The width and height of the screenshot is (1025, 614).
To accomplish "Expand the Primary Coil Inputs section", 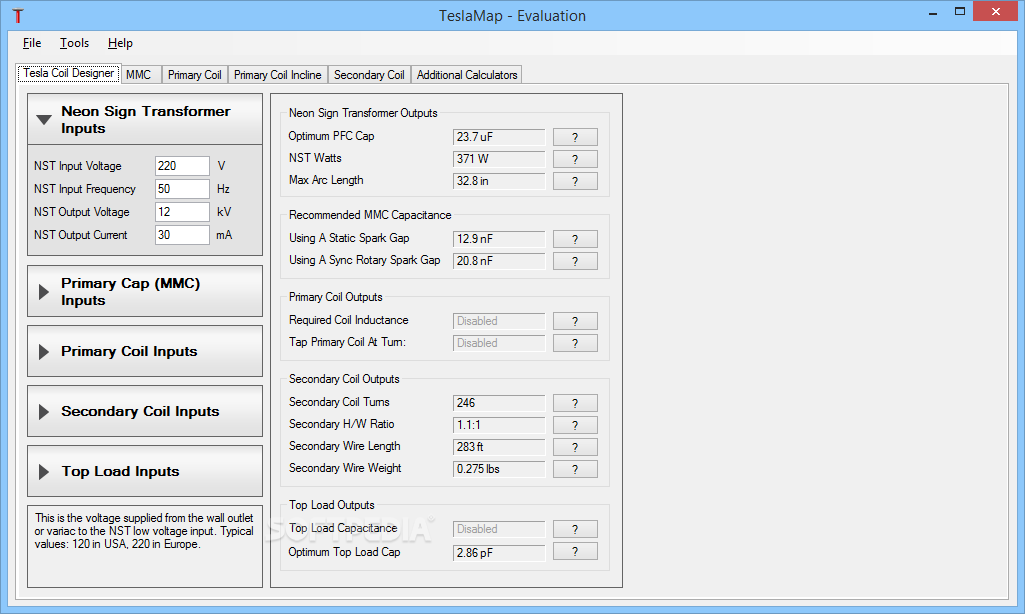I will pyautogui.click(x=144, y=351).
